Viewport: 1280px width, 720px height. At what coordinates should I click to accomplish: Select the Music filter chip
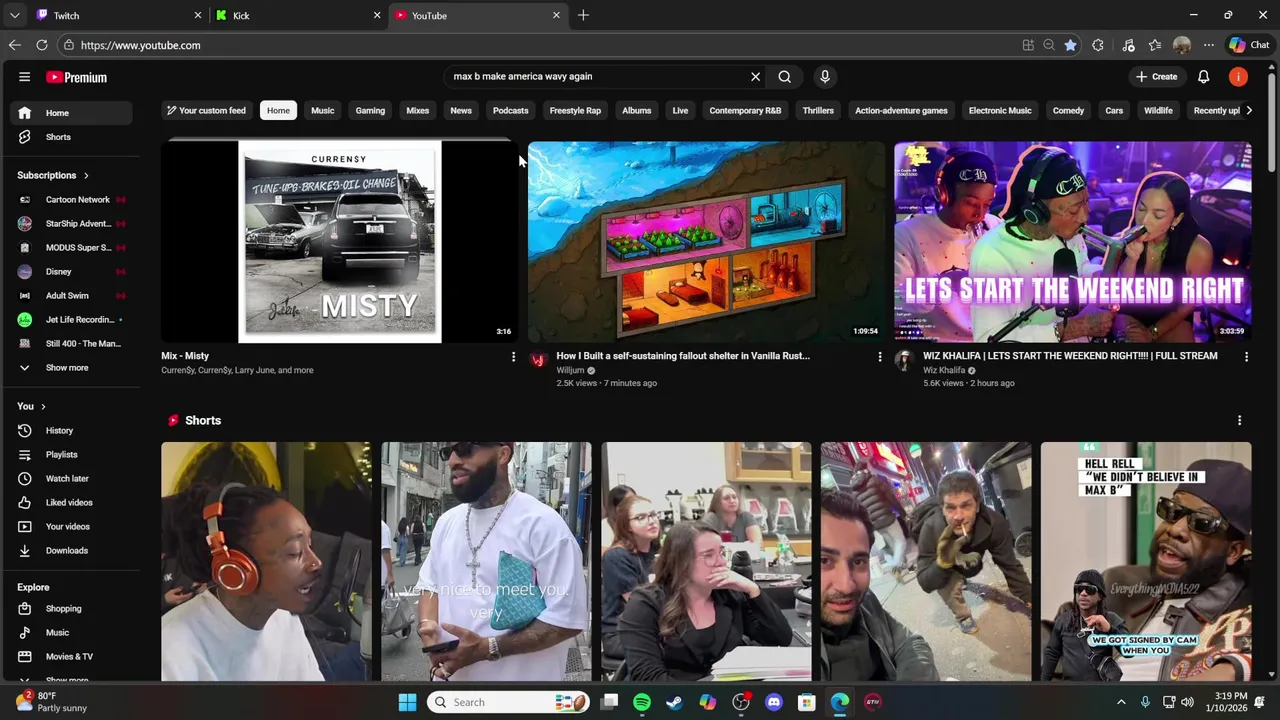click(x=322, y=110)
